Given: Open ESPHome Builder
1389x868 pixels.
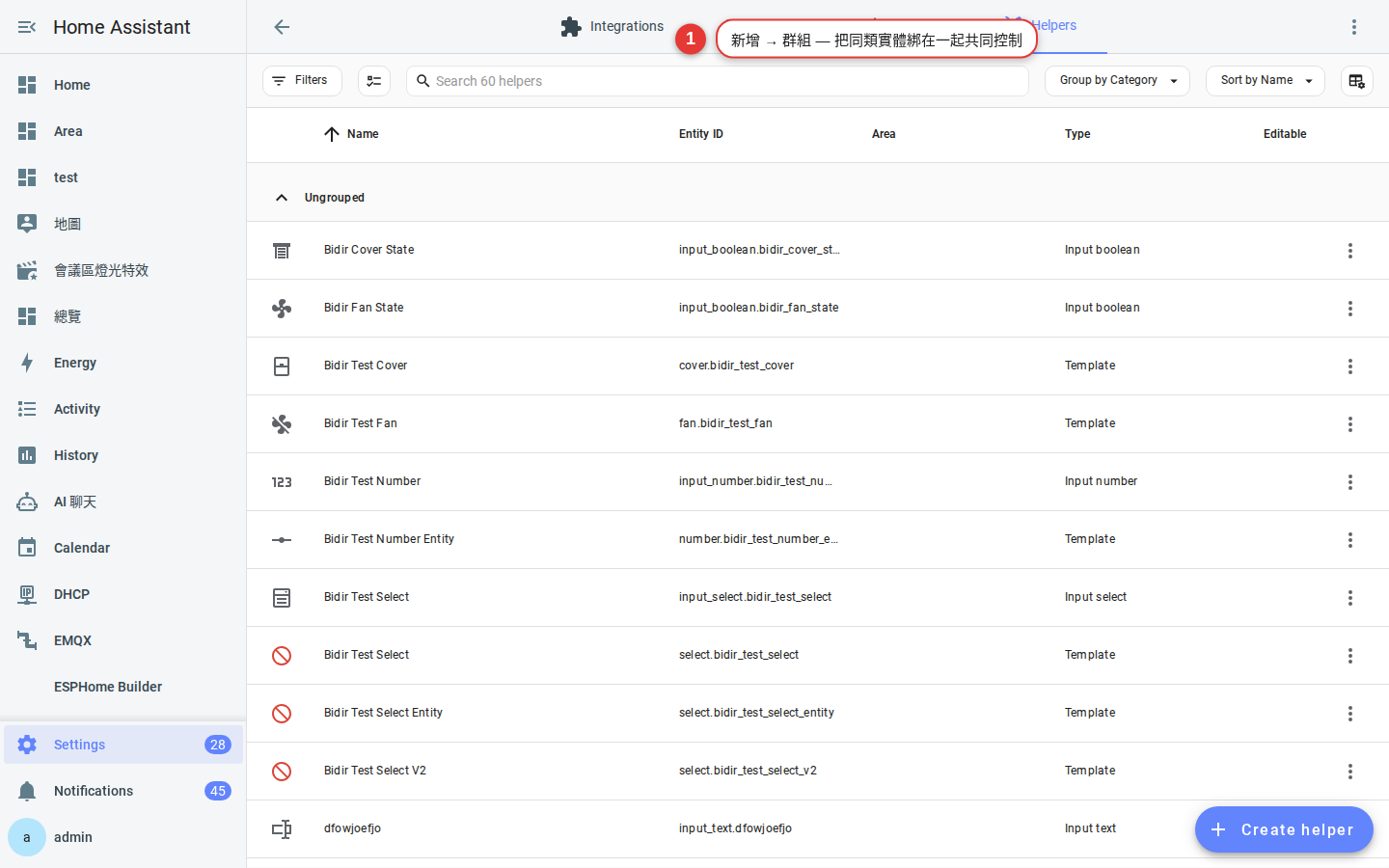Looking at the screenshot, I should [x=123, y=687].
